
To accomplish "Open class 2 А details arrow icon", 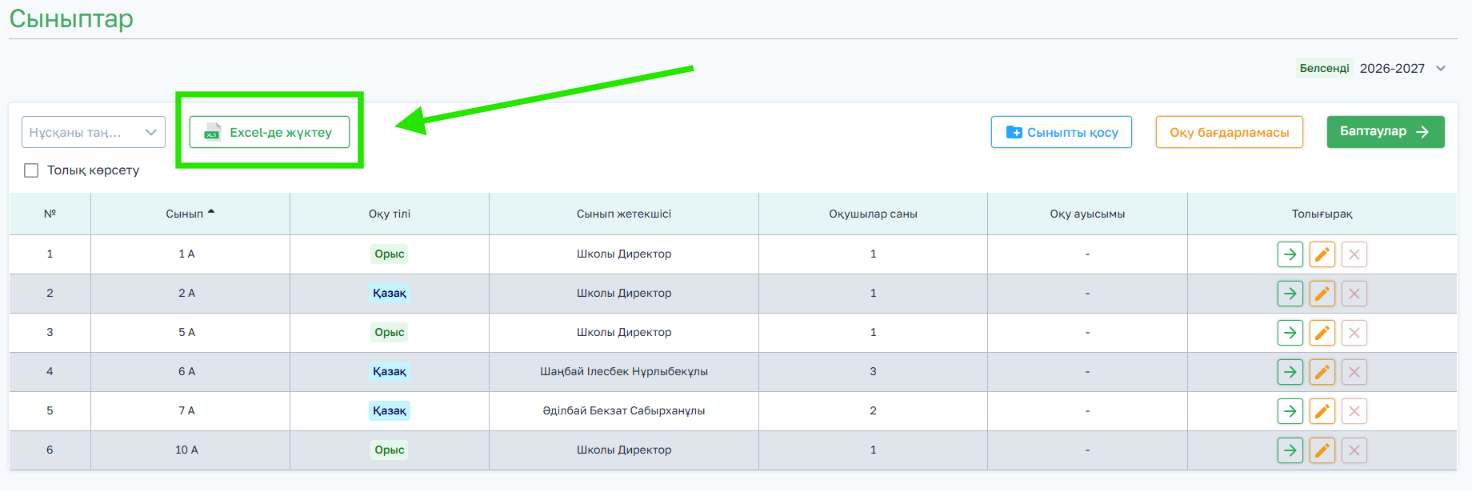I will click(x=1290, y=293).
